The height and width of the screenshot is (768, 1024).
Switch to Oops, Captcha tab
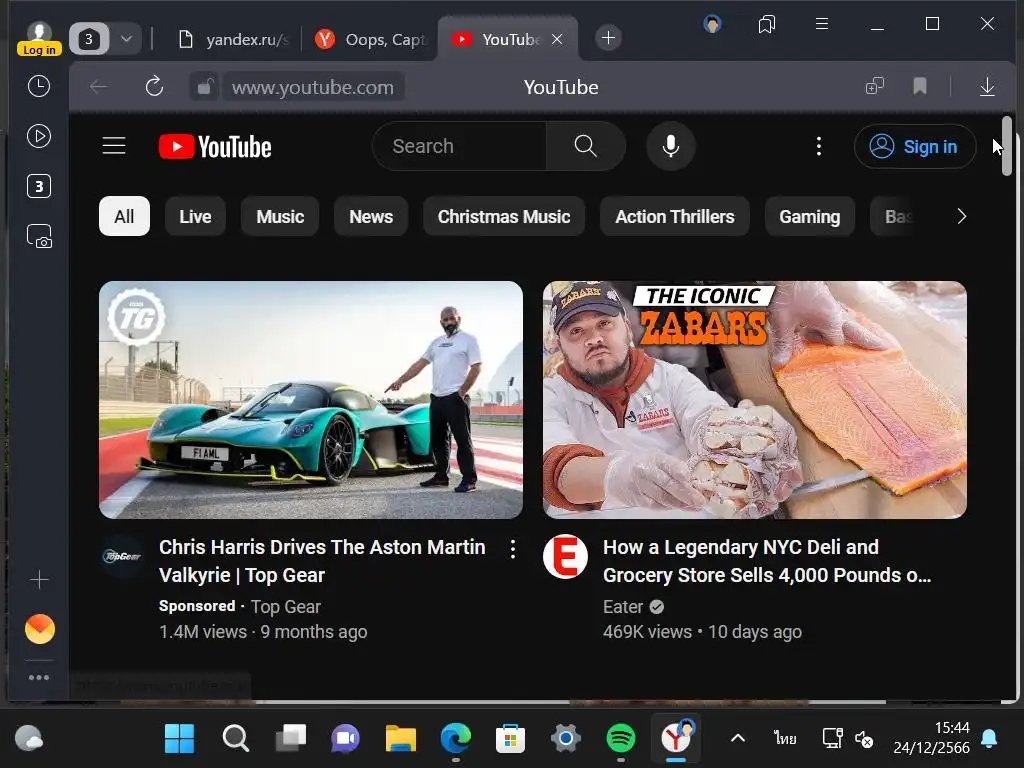pos(370,39)
